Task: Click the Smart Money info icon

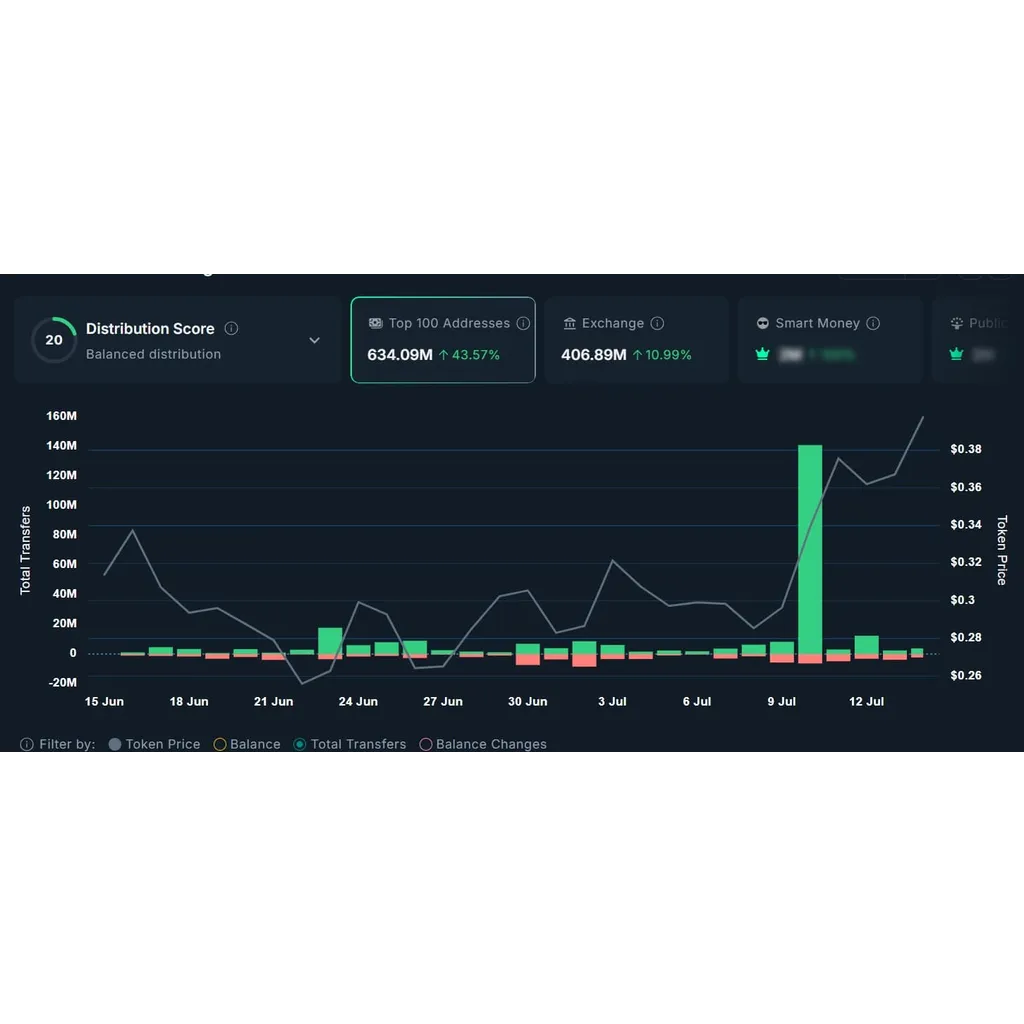Action: point(873,323)
